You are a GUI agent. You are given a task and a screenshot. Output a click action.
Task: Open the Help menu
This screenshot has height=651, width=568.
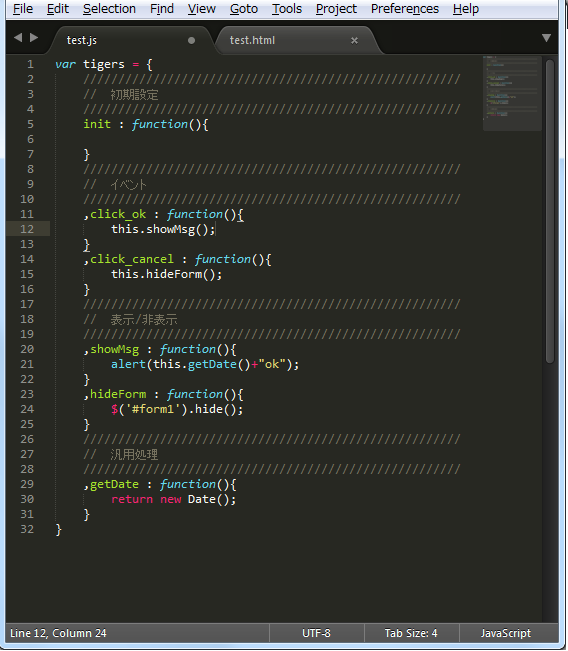pos(466,9)
